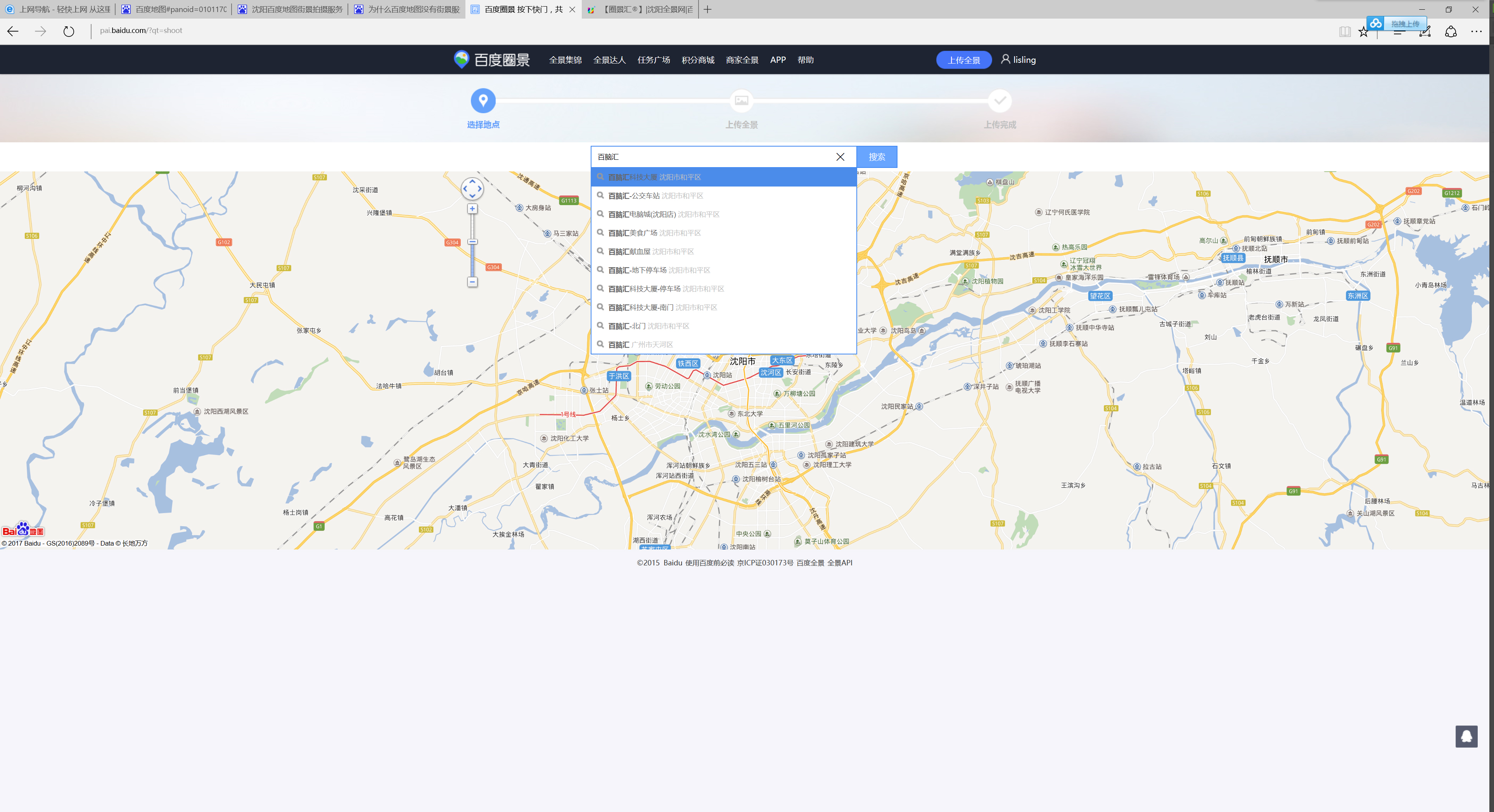The width and height of the screenshot is (1494, 812).
Task: Open the 商家全景 menu
Action: point(742,60)
